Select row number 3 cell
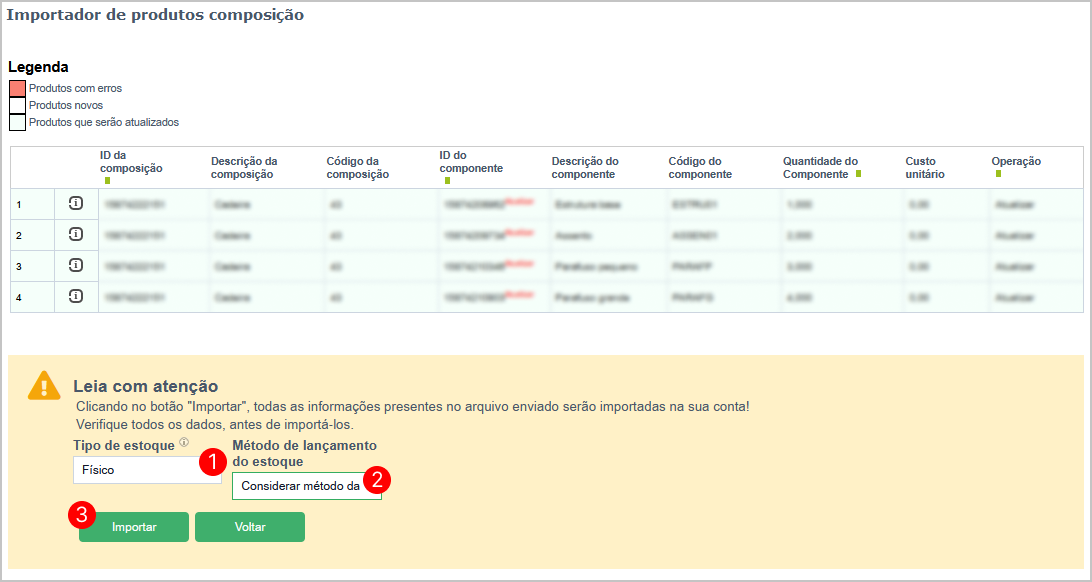Viewport: 1092px width, 582px height. [33, 266]
